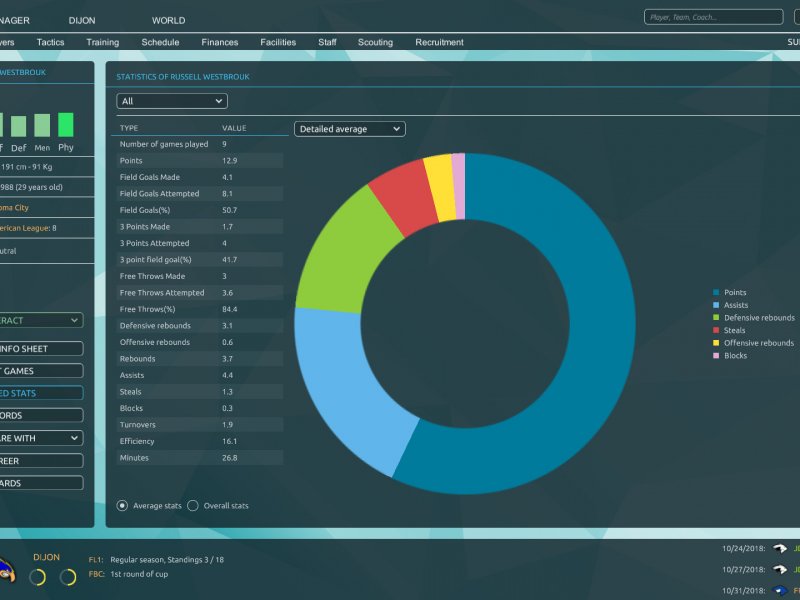The width and height of the screenshot is (800, 600).
Task: Open the Finances menu
Action: tap(219, 42)
